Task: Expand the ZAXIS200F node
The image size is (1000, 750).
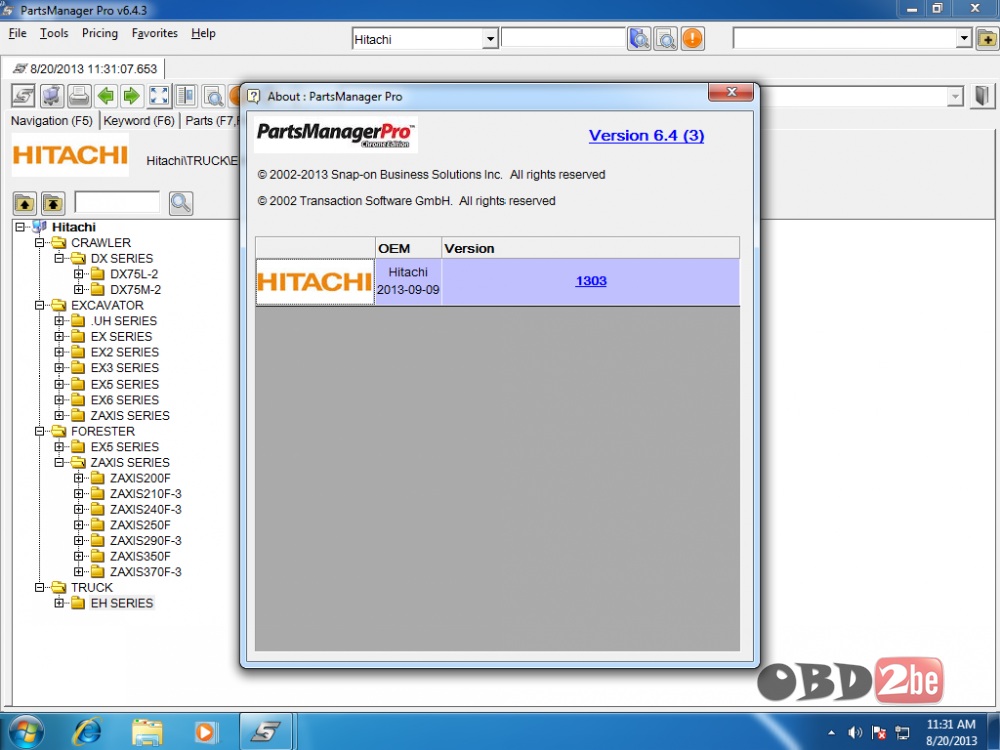Action: [78, 478]
